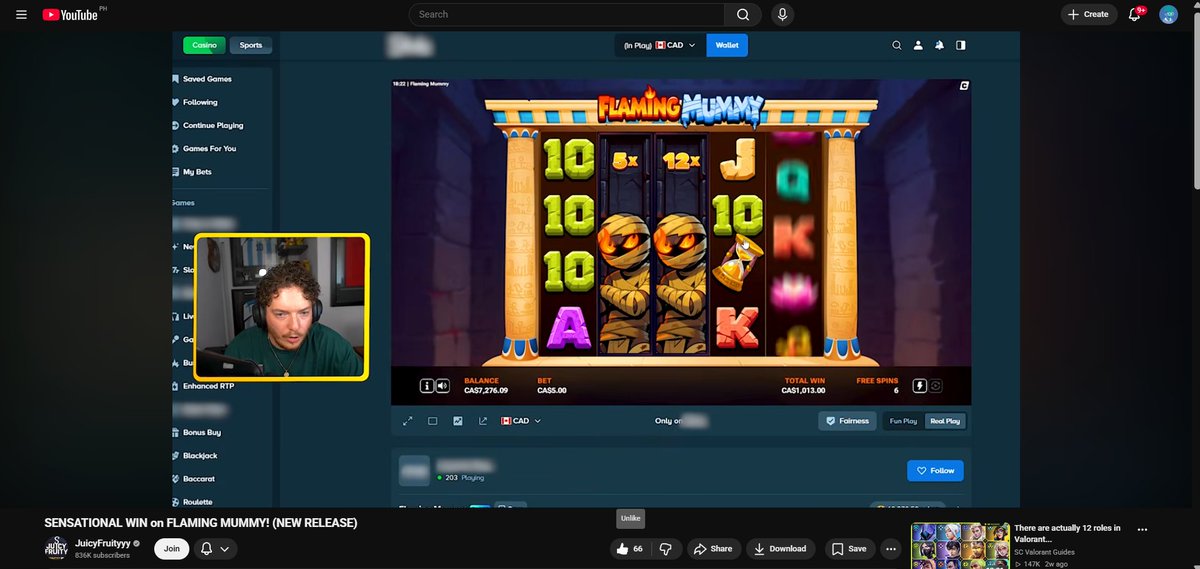
Task: Open the Wallet button
Action: coord(727,45)
